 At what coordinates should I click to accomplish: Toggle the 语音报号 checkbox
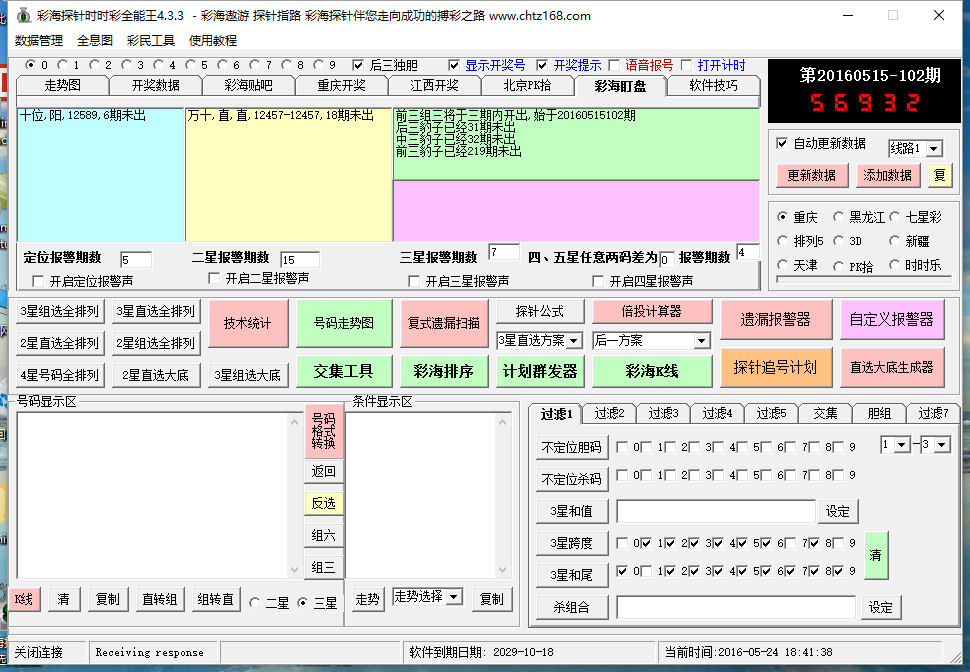coord(616,66)
